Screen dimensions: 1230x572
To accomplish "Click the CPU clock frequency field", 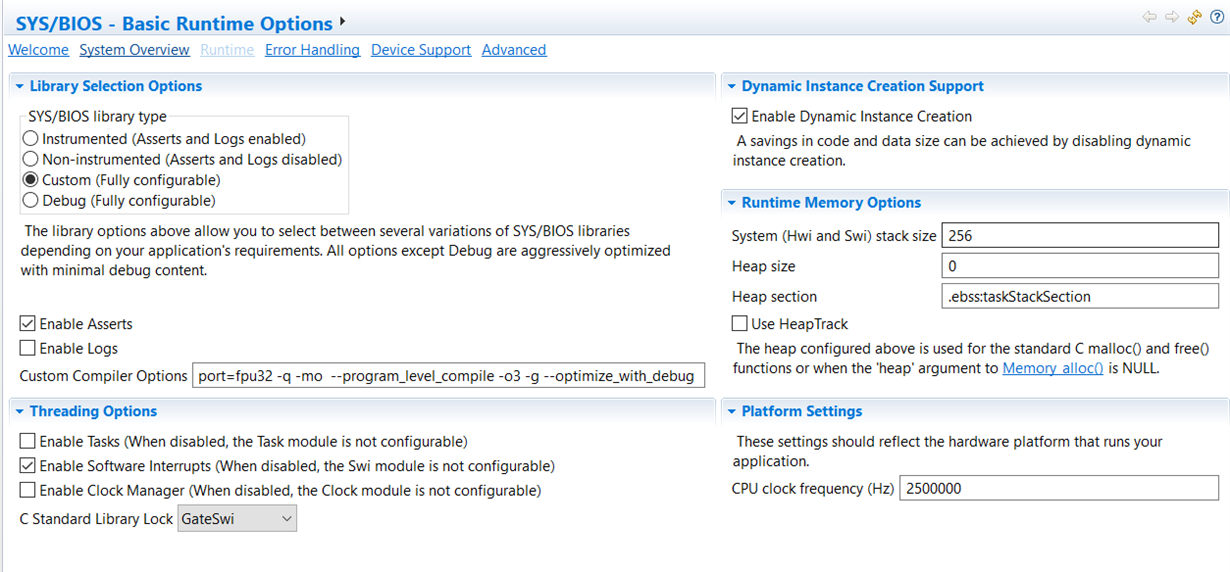I will coord(1058,489).
